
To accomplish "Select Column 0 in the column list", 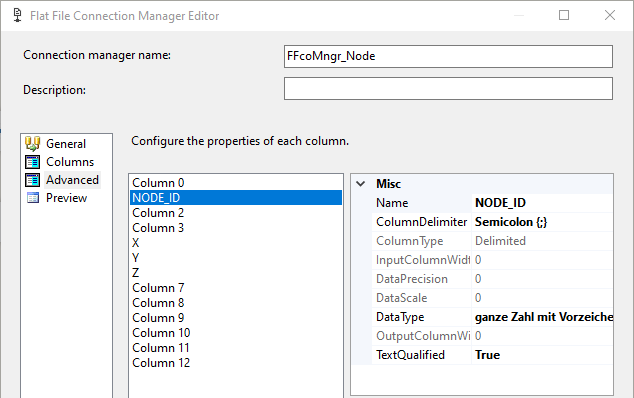I will click(236, 183).
